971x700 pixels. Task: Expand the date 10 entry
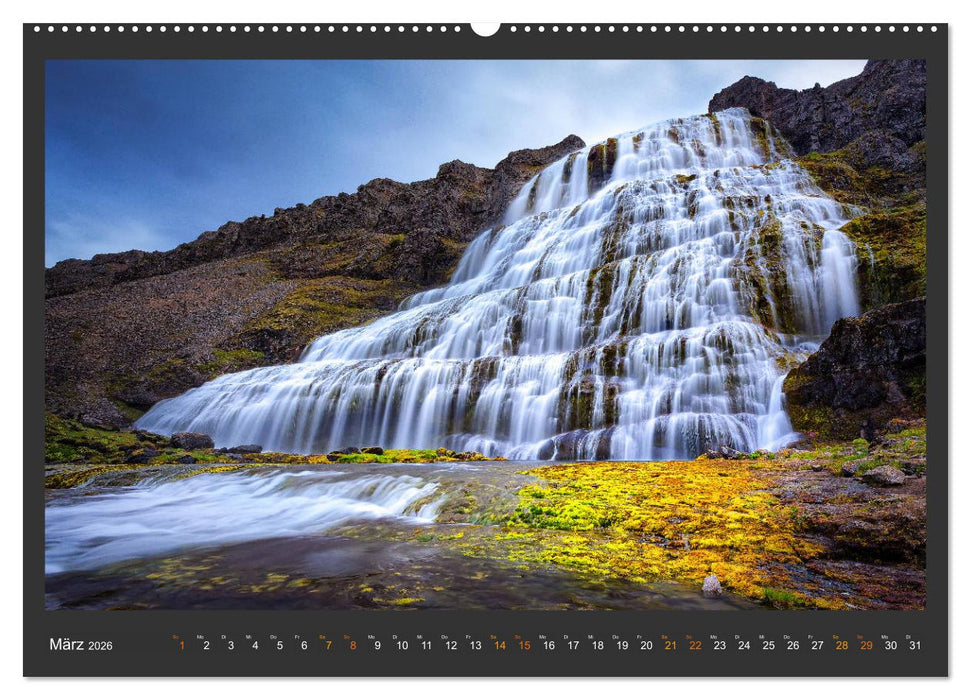pos(402,648)
